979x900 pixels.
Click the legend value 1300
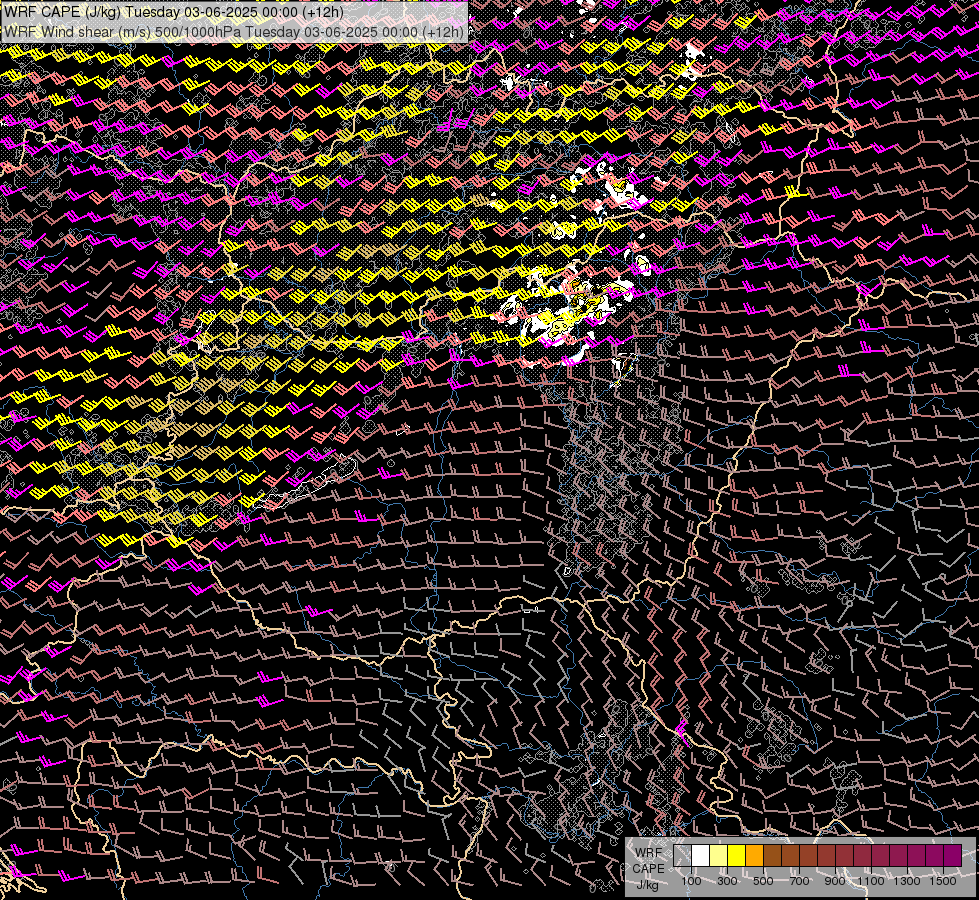click(907, 881)
